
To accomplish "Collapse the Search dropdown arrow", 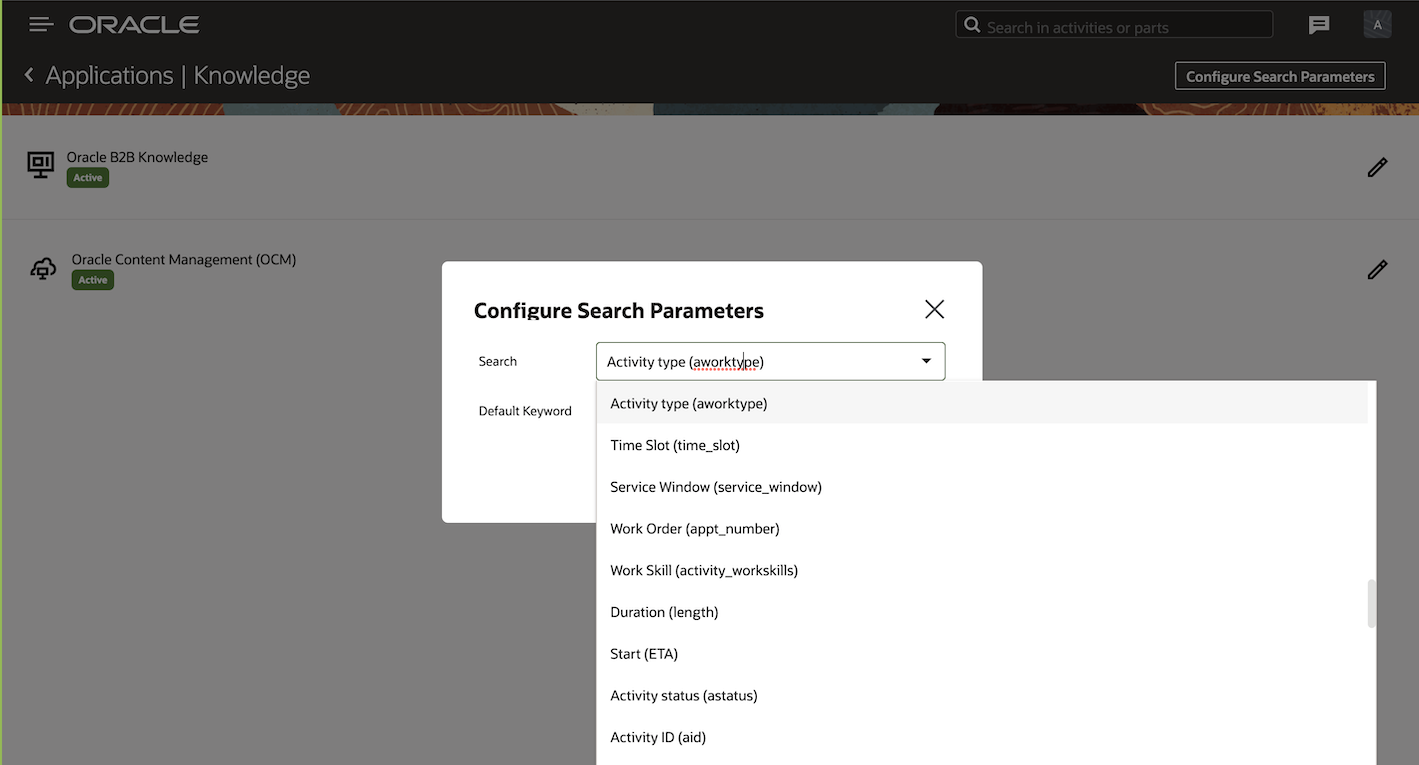I will (x=926, y=361).
